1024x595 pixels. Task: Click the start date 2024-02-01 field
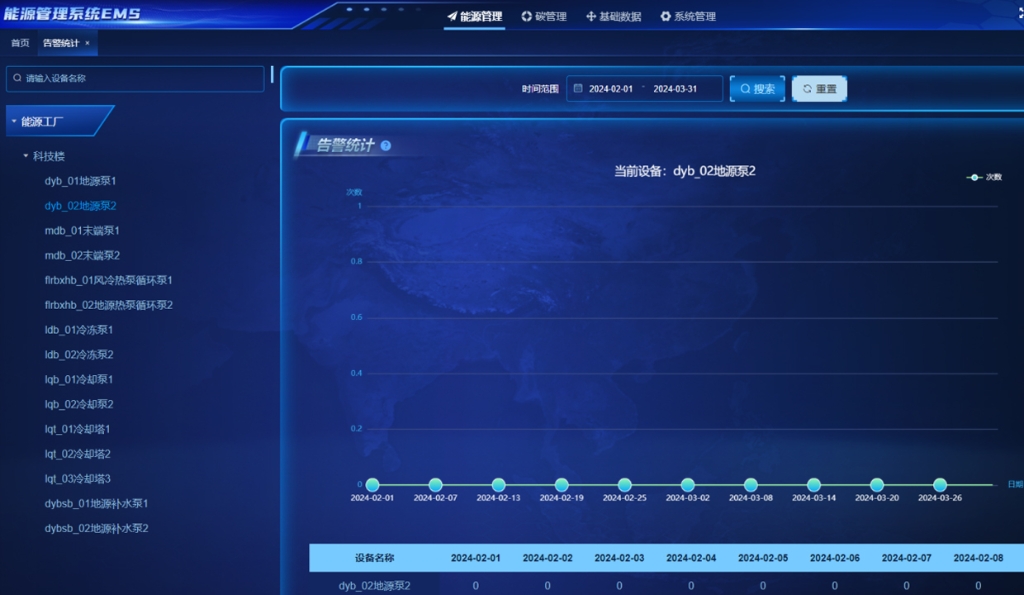611,89
